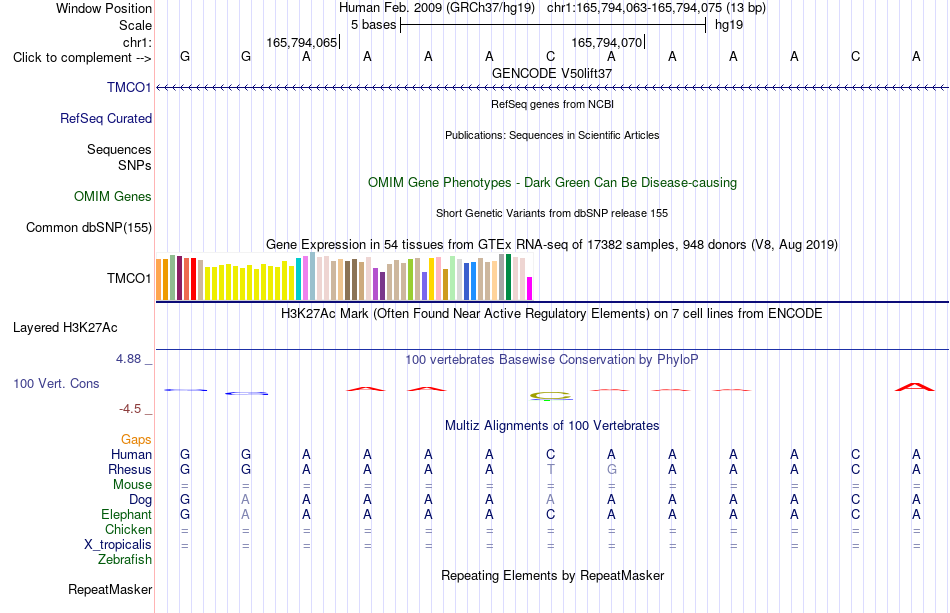Select the Mouse species label
The height and width of the screenshot is (613, 950).
pos(133,485)
